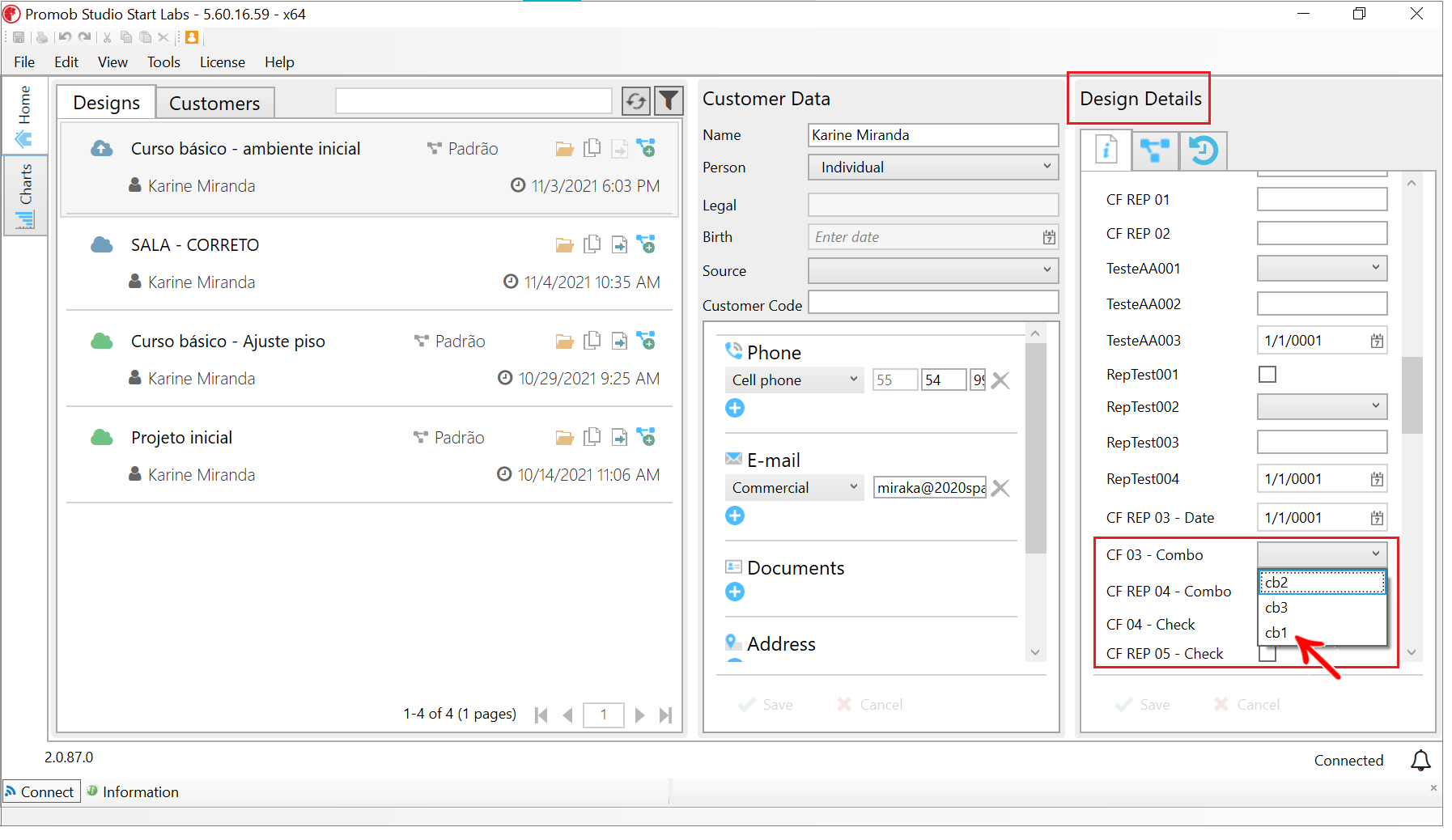This screenshot has height=840, width=1452.
Task: Click the refresh designs list icon
Action: (635, 101)
